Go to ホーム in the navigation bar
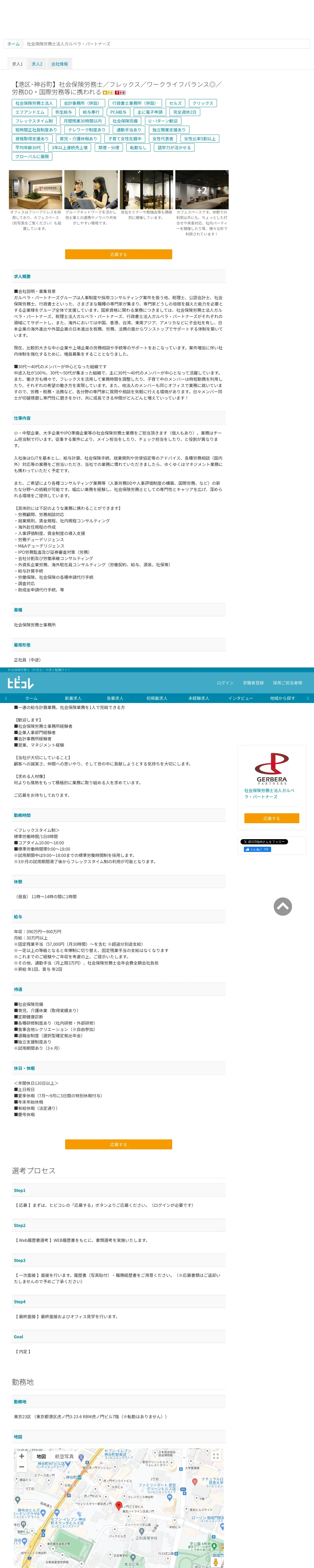This screenshot has height=1568, width=314. 31,698
